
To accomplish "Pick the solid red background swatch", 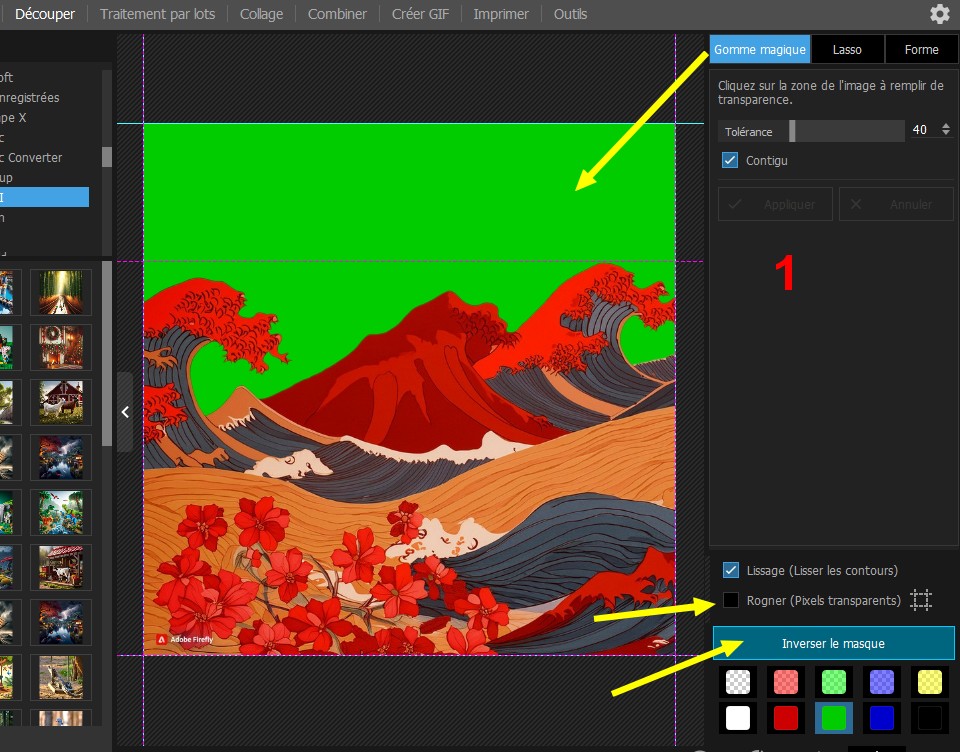I will click(x=786, y=718).
